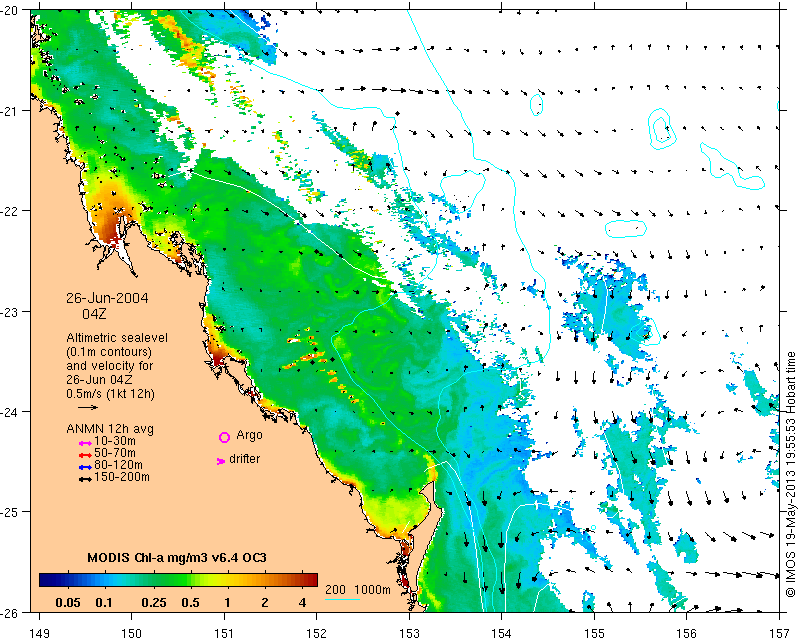Click the '10-30m' depth label
Screen dimensions: 800x640
115,441
